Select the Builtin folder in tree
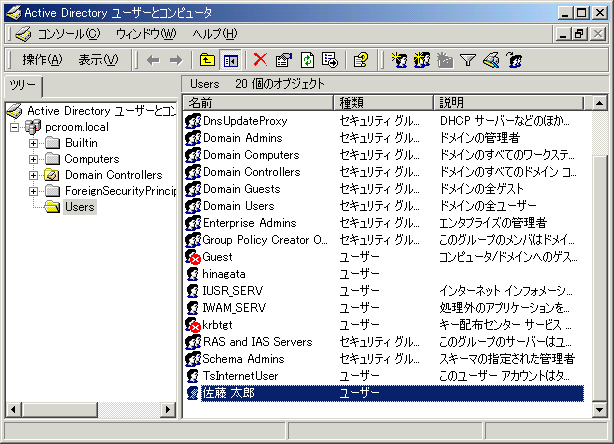Image resolution: width=614 pixels, height=444 pixels. 81,143
